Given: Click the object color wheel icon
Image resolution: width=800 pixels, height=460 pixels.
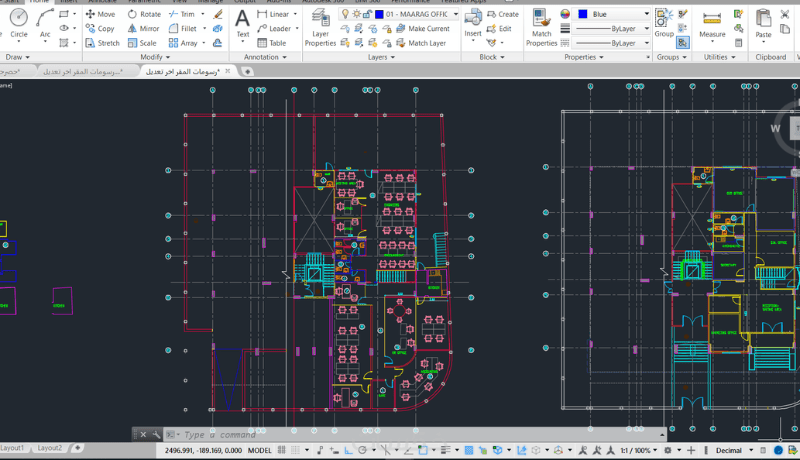Looking at the screenshot, I should tap(565, 14).
